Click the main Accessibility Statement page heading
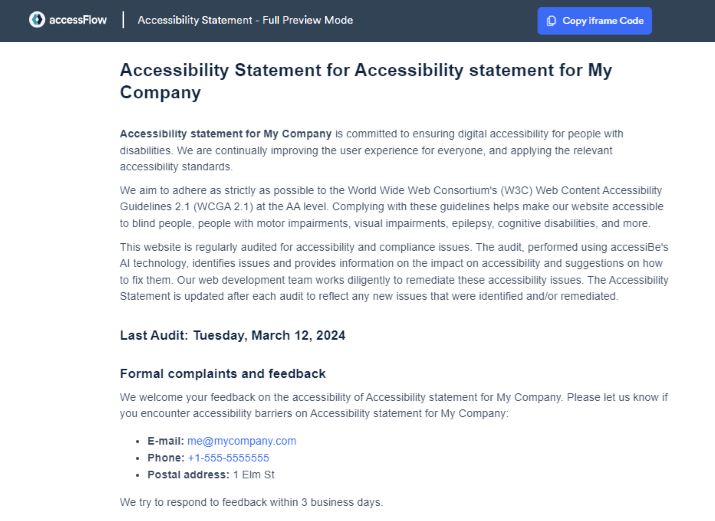Viewport: 715px width, 521px height. [365, 81]
